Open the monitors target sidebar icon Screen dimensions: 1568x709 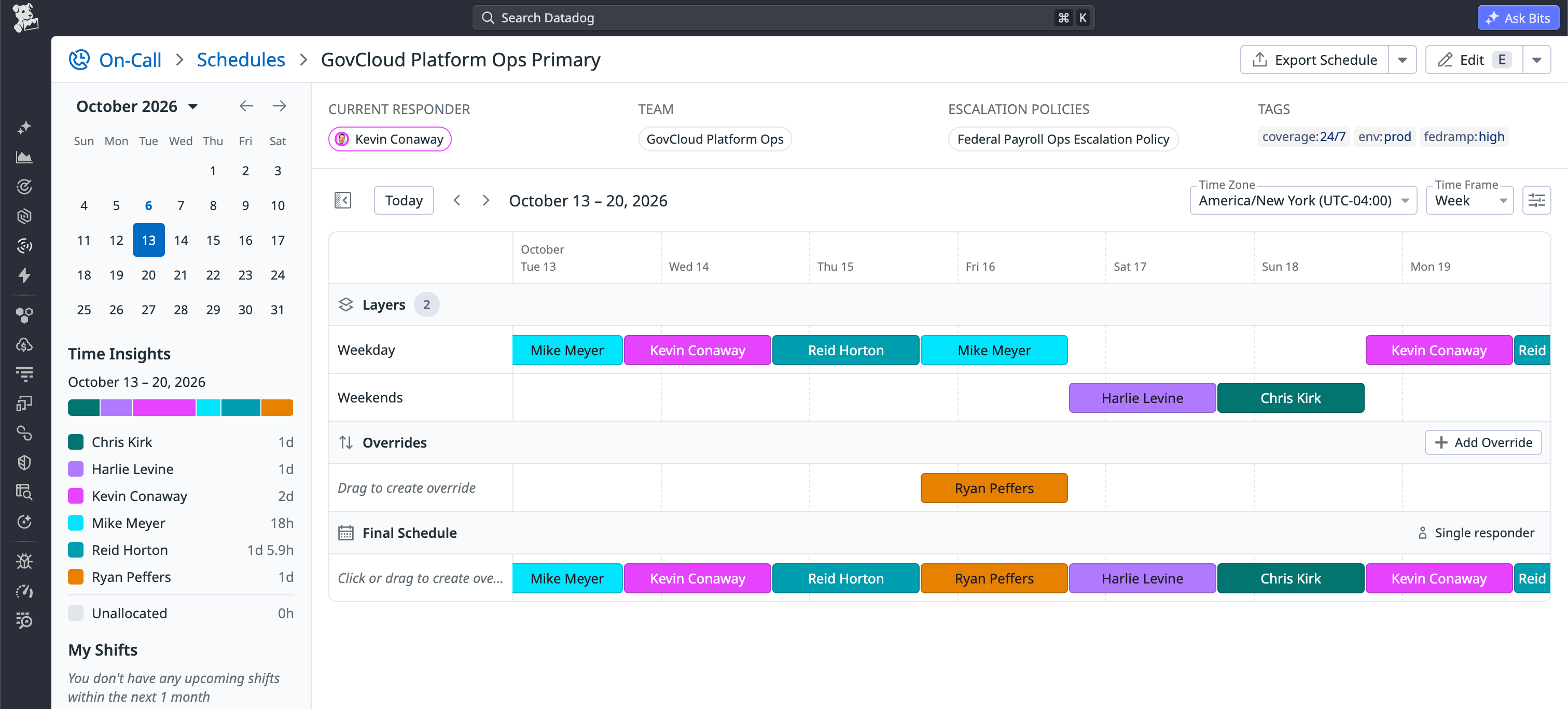tap(24, 187)
